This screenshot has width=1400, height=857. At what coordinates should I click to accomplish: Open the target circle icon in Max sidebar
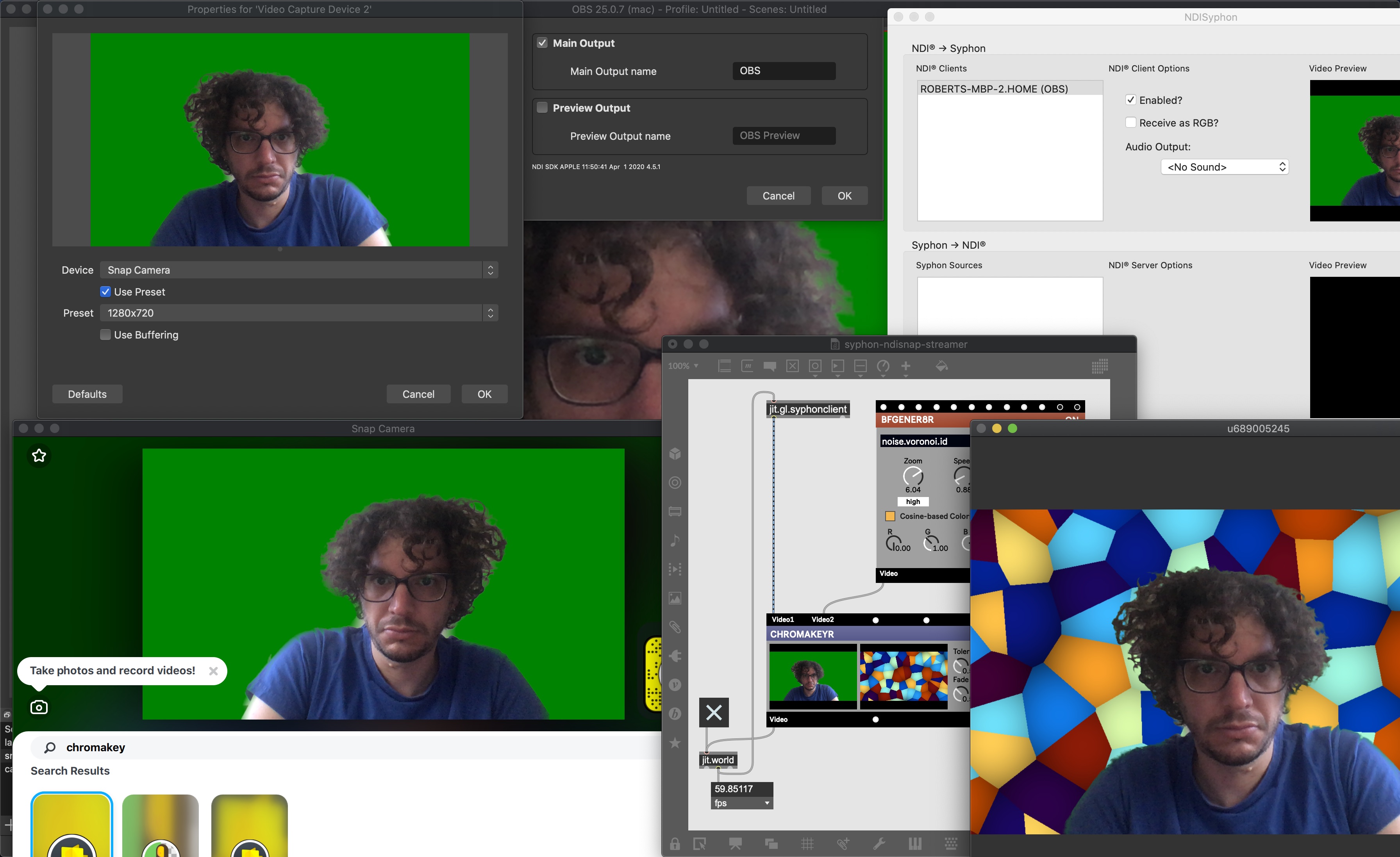[x=675, y=482]
